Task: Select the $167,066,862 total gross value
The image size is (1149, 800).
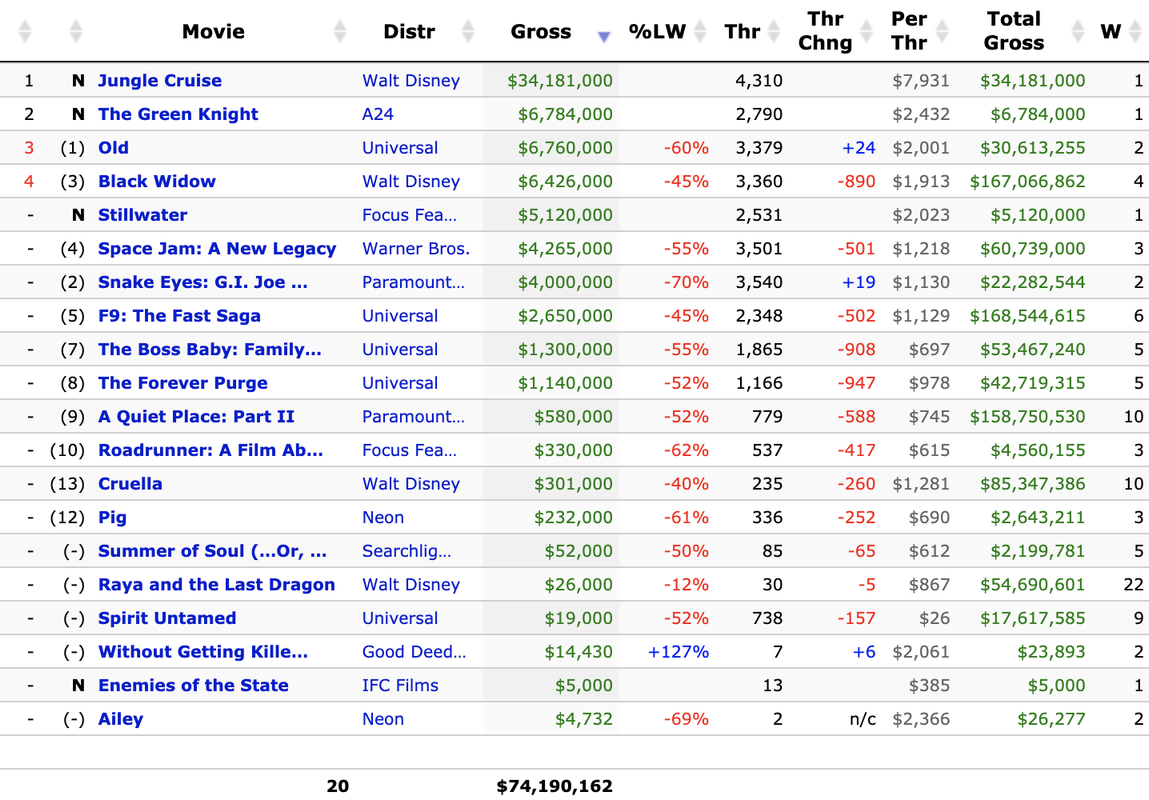Action: (x=1027, y=182)
